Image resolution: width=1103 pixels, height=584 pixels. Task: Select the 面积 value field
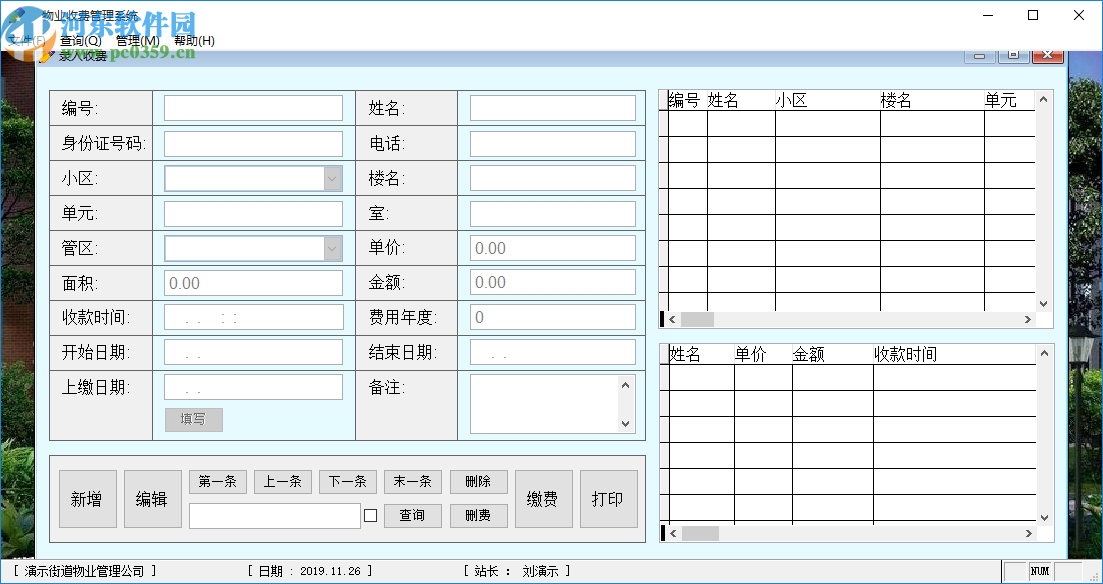point(253,284)
